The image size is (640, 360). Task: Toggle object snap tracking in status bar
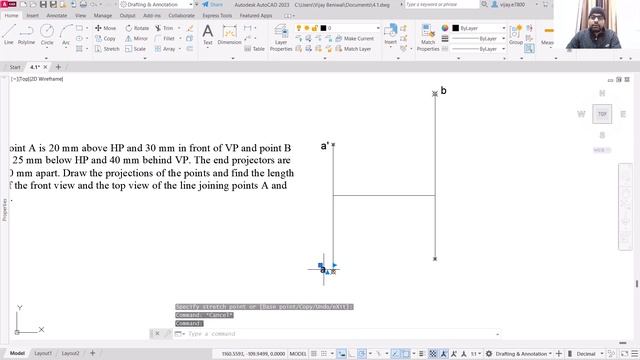point(395,353)
